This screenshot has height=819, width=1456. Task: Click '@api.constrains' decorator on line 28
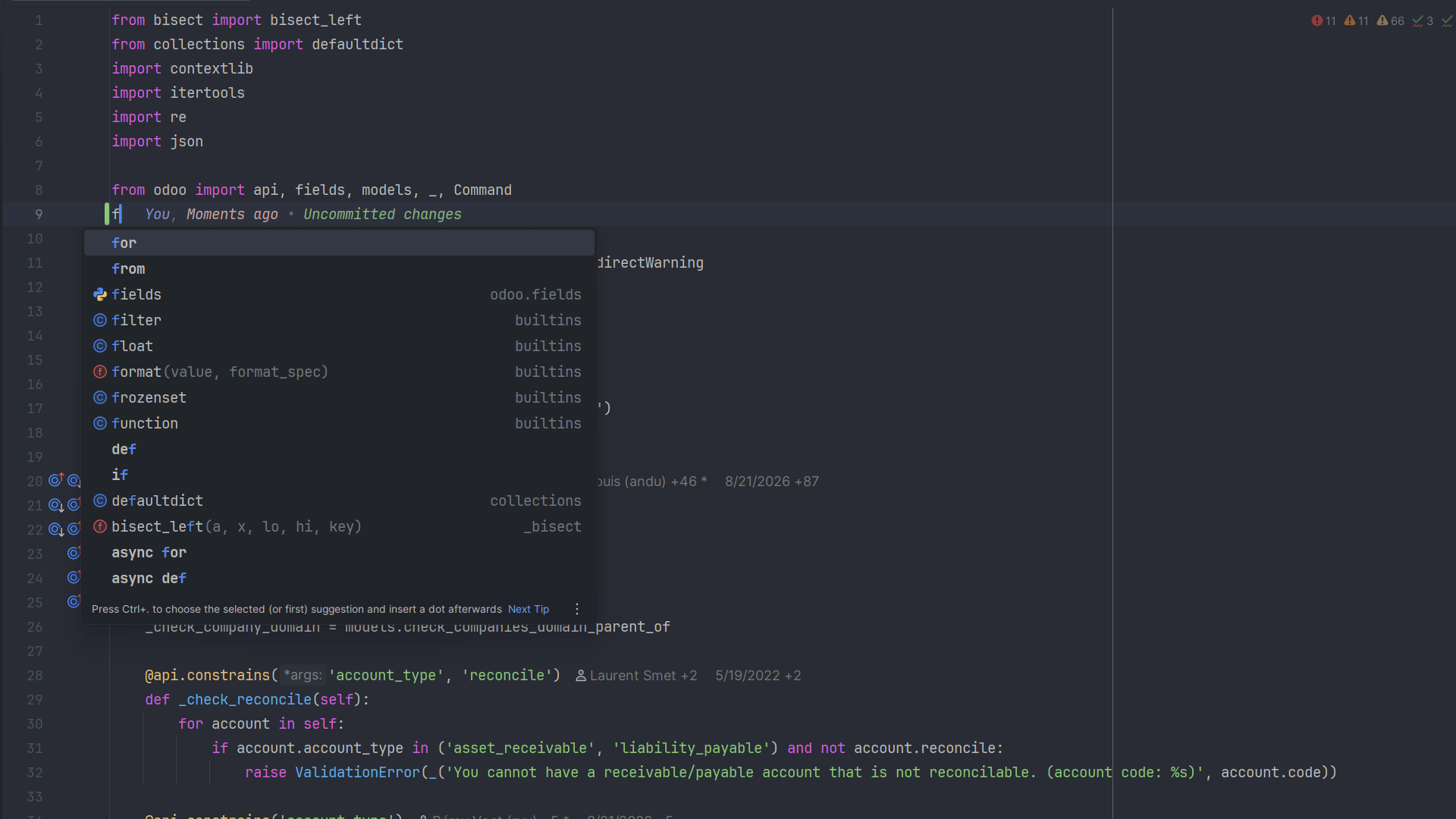click(207, 676)
